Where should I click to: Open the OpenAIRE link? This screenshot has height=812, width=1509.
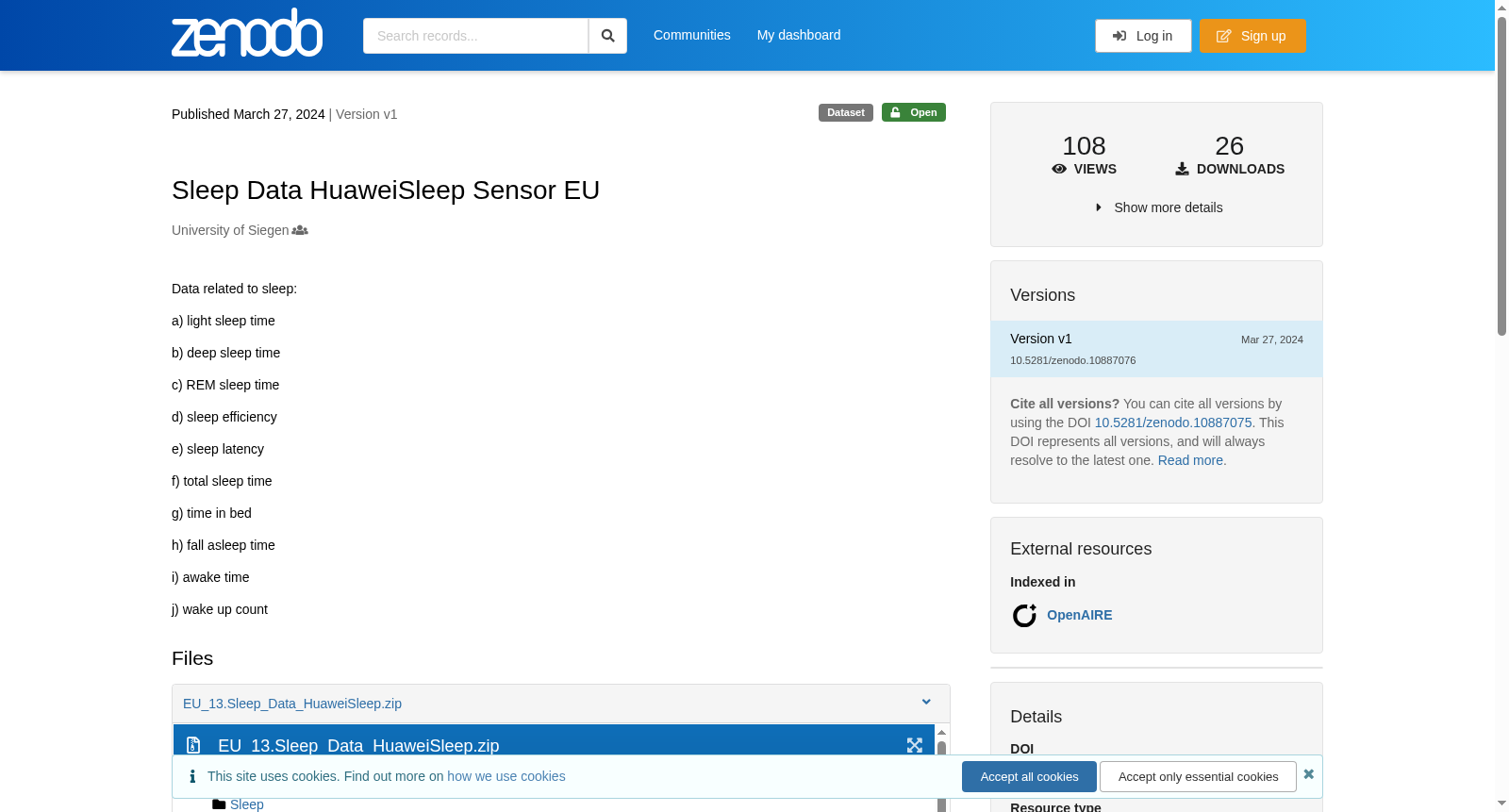coord(1079,615)
